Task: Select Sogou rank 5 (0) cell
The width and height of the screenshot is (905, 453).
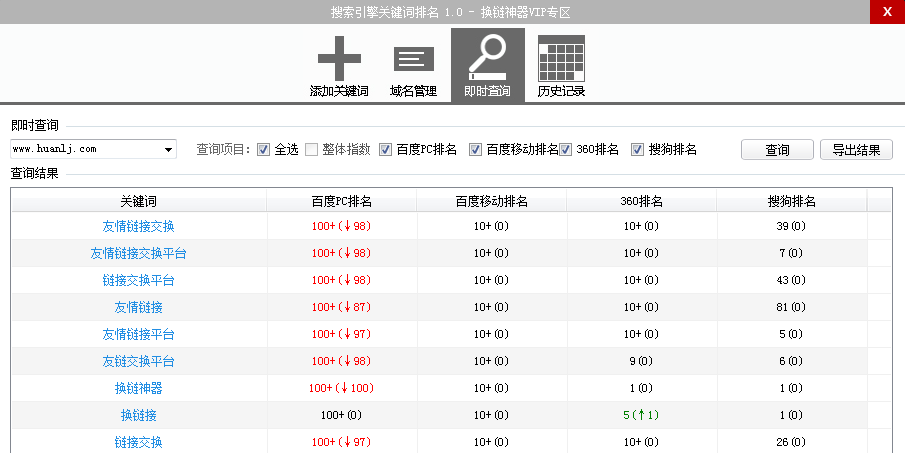Action: (x=791, y=334)
